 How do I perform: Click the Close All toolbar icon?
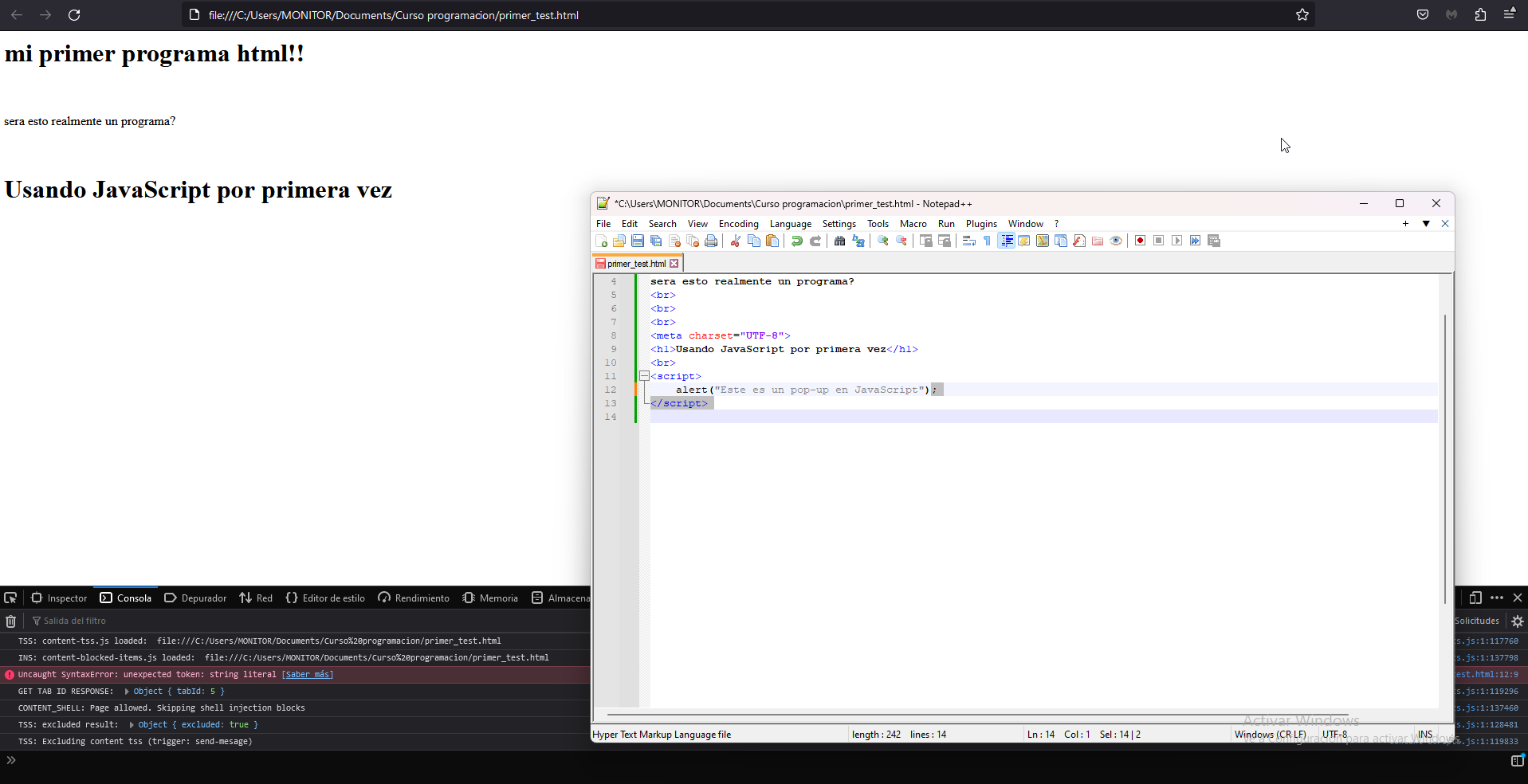pyautogui.click(x=693, y=241)
